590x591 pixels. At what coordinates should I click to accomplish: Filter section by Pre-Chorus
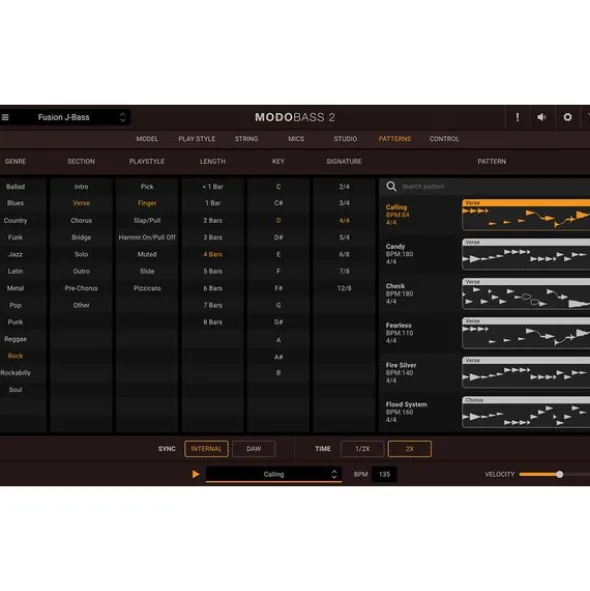[x=81, y=288]
